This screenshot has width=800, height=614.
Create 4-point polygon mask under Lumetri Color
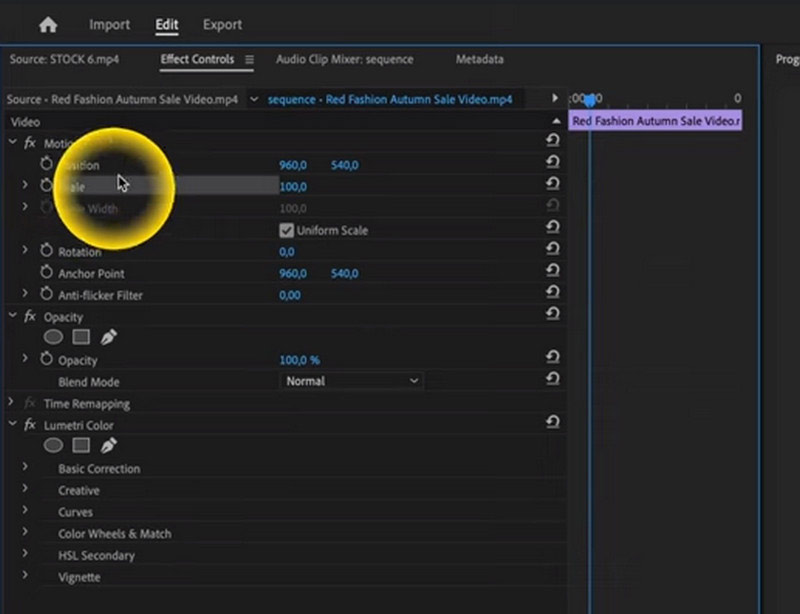pyautogui.click(x=81, y=446)
